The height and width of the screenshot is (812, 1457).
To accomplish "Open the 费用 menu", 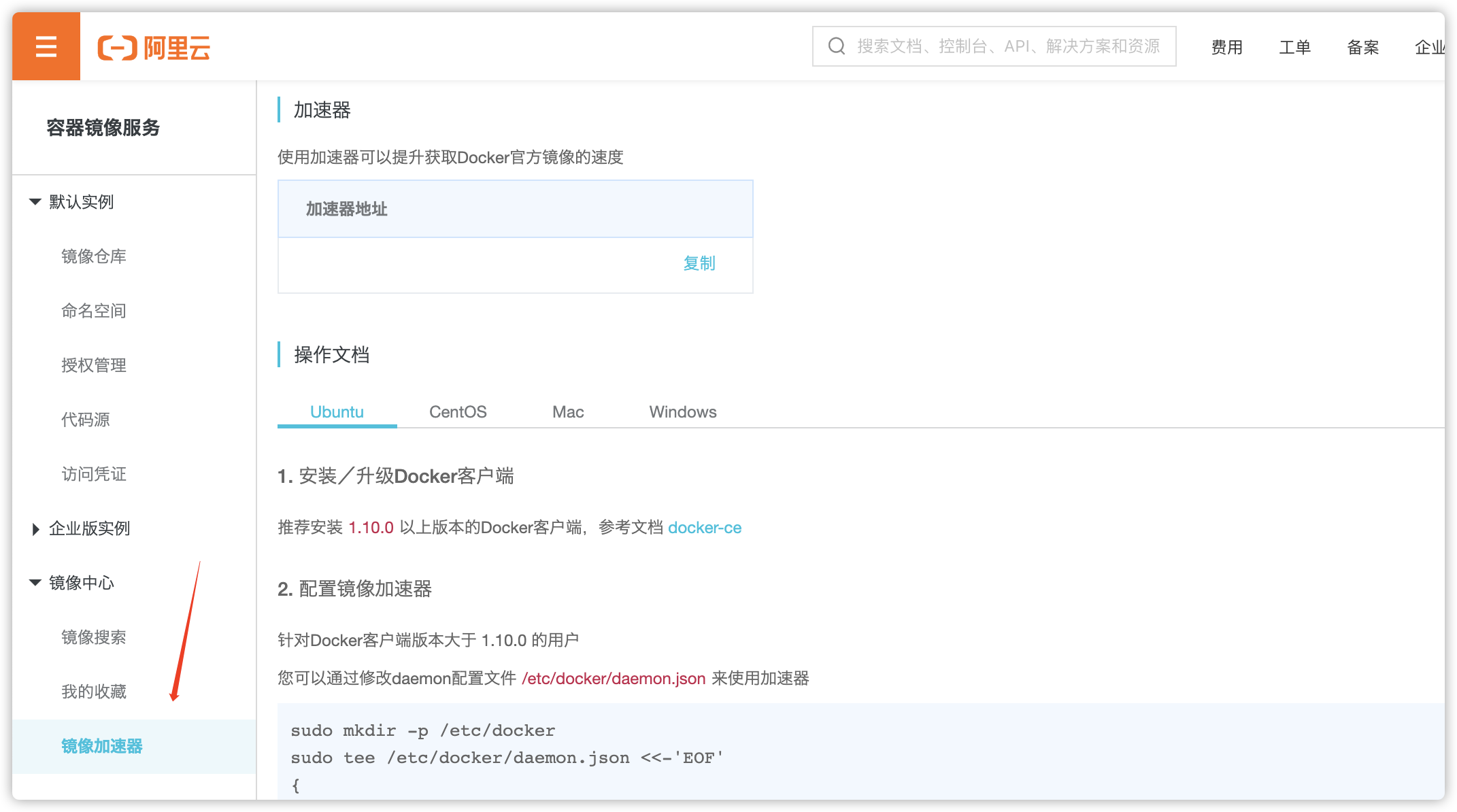I will click(x=1226, y=47).
